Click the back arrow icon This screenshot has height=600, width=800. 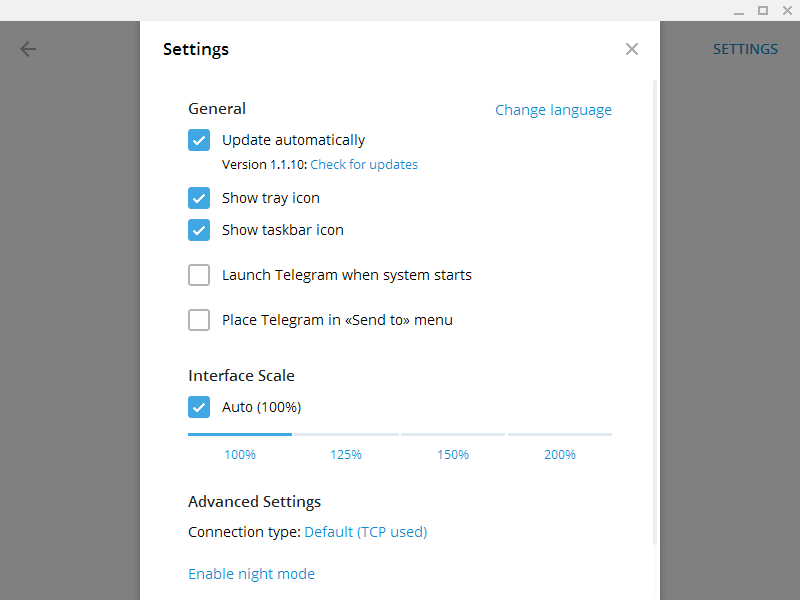tap(28, 49)
